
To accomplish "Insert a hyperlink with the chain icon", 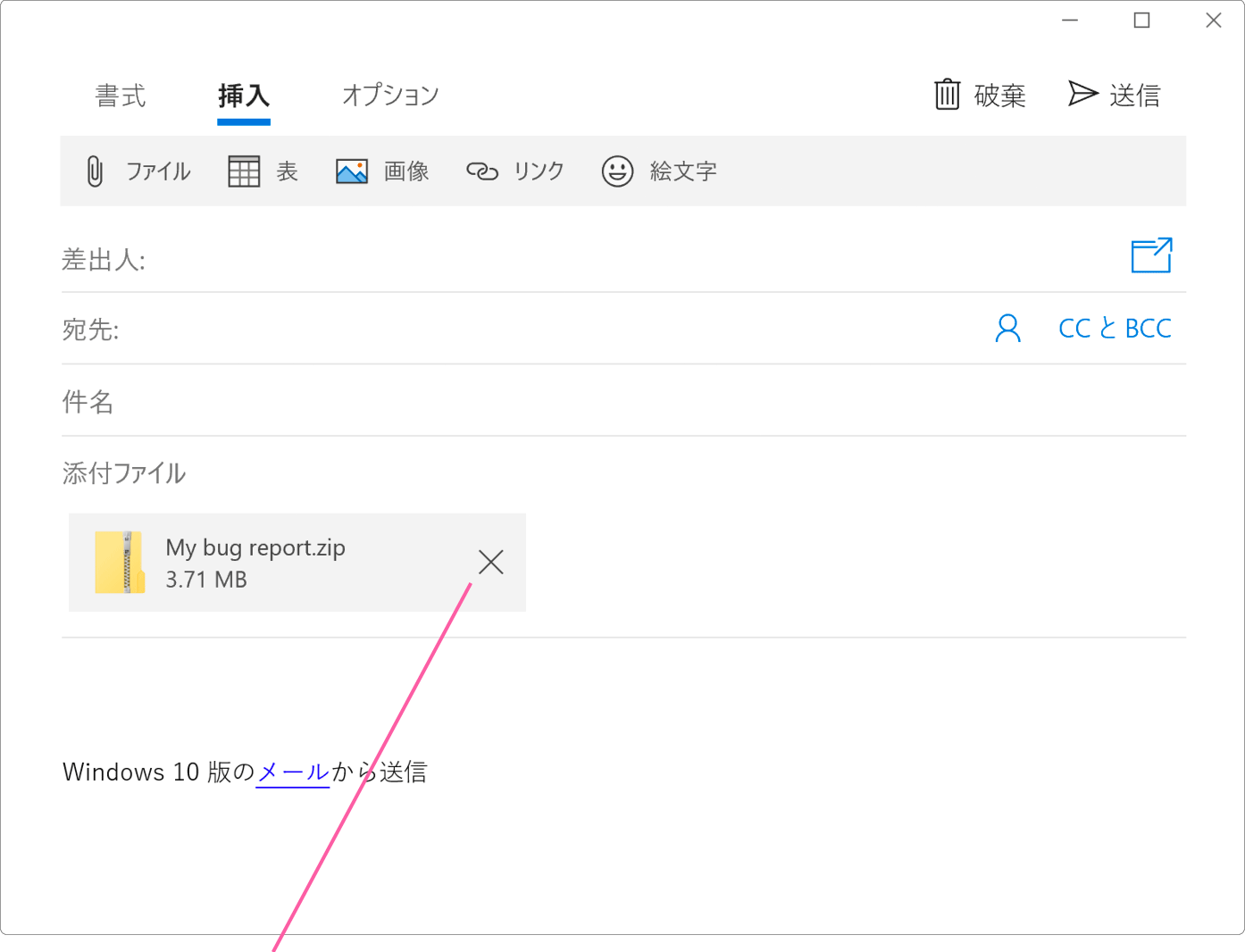I will [x=482, y=171].
